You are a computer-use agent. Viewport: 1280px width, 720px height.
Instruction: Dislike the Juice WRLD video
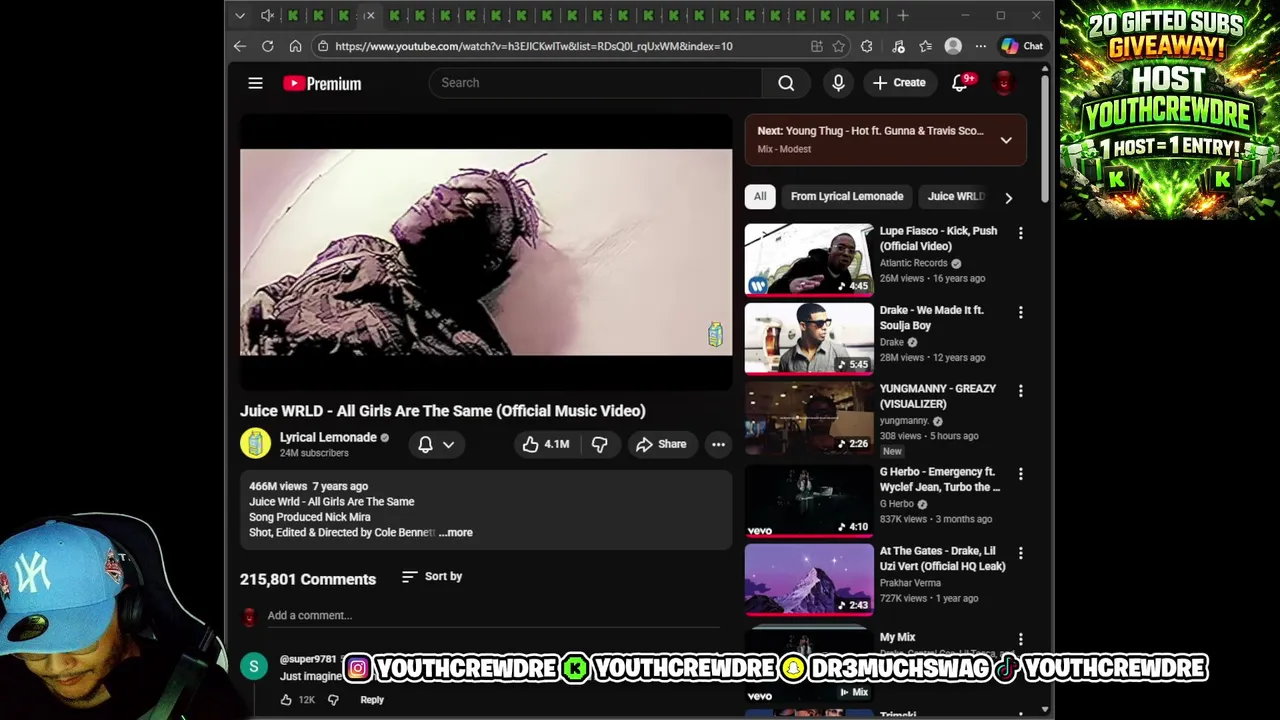pos(599,444)
